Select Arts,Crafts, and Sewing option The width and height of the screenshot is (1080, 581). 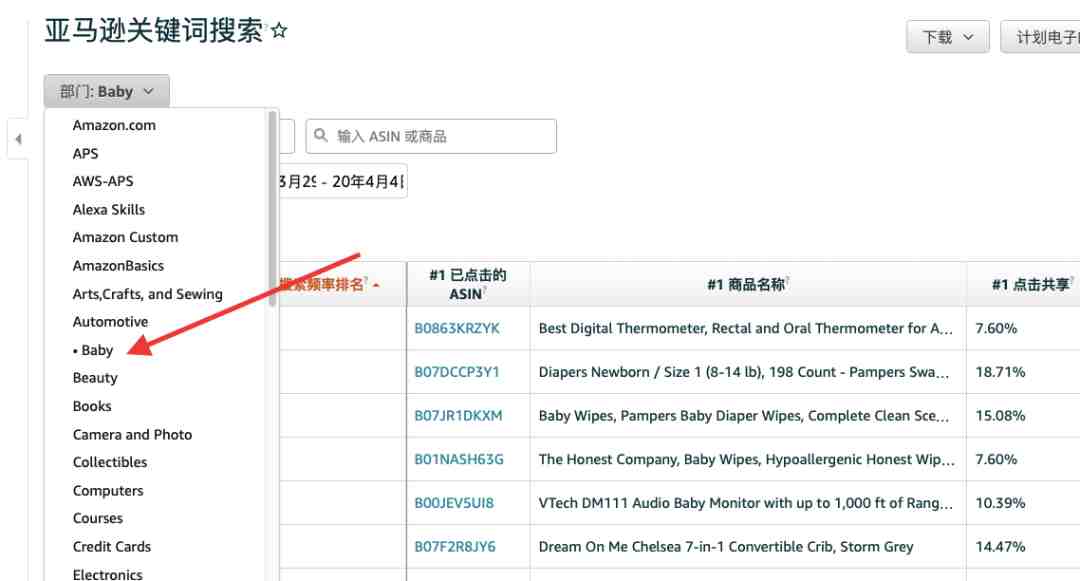coord(147,294)
